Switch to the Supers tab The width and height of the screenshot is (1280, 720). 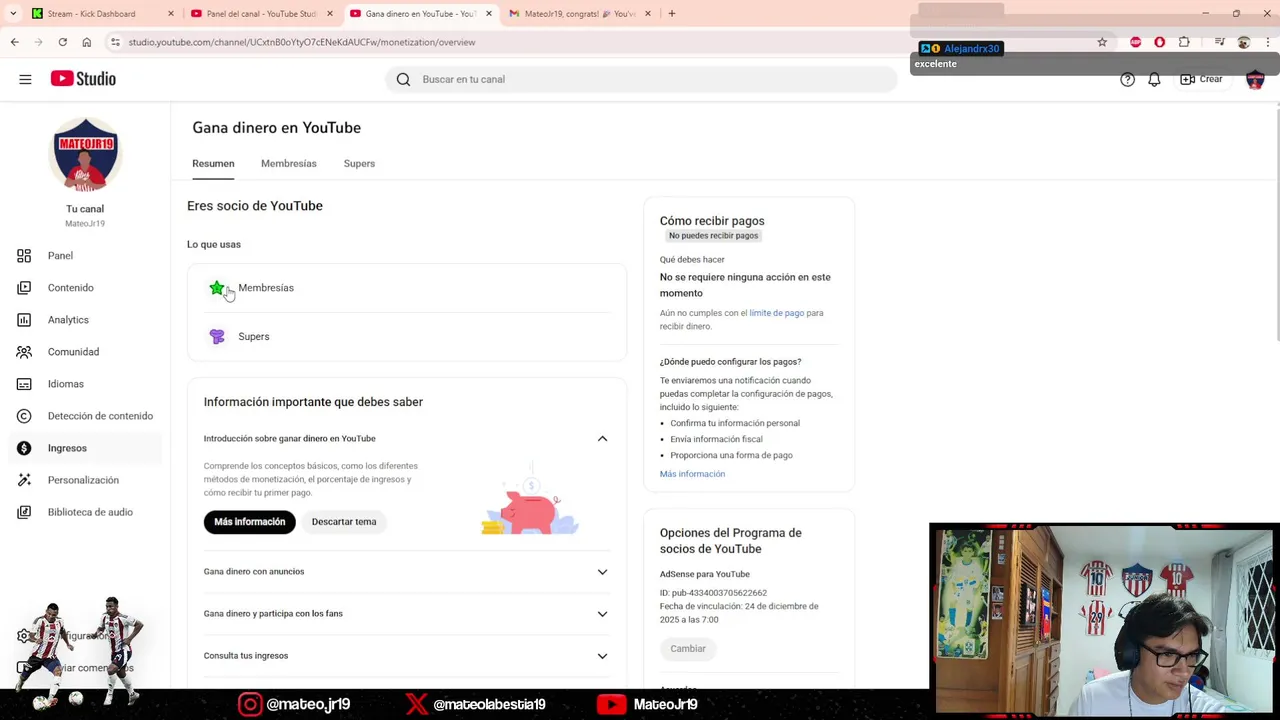coord(359,164)
